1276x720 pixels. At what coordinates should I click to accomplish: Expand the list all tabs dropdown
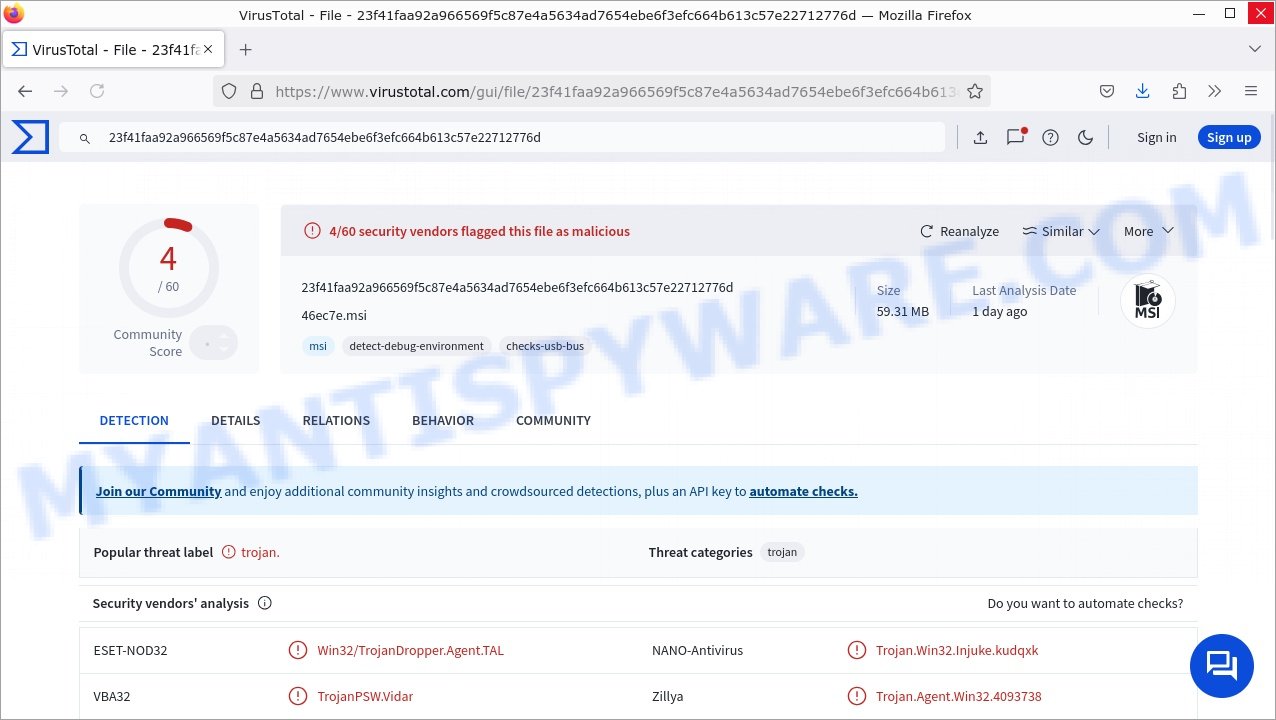point(1255,49)
